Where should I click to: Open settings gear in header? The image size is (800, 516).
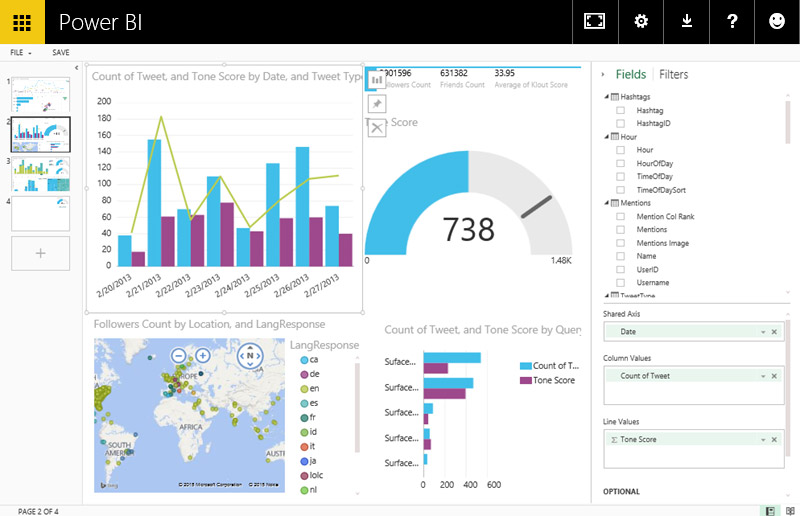point(641,21)
